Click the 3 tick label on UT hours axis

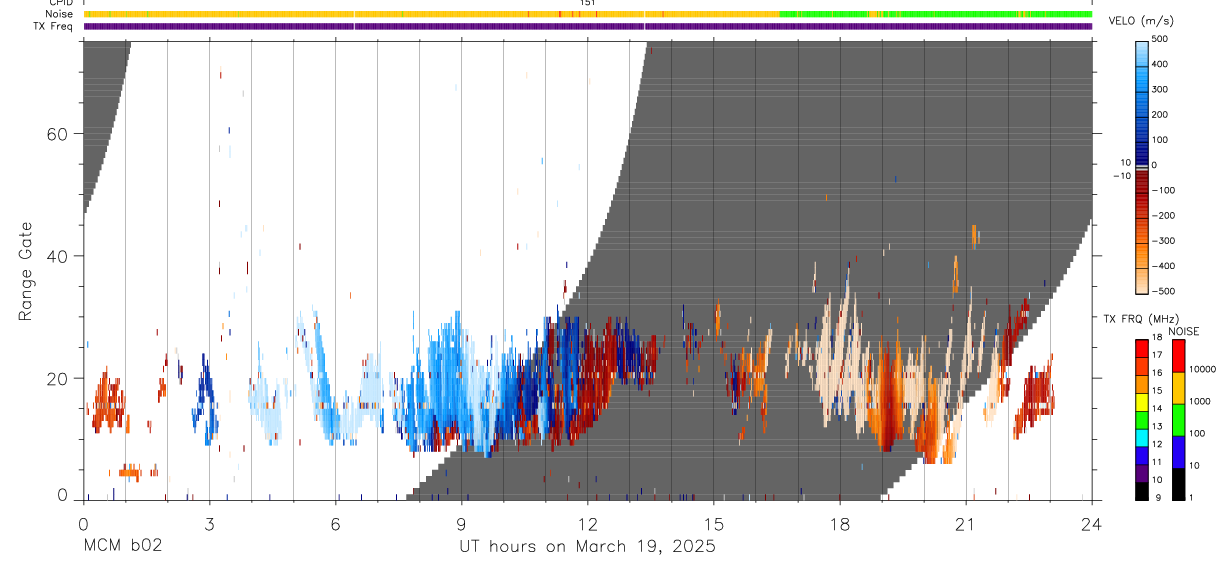(x=209, y=524)
